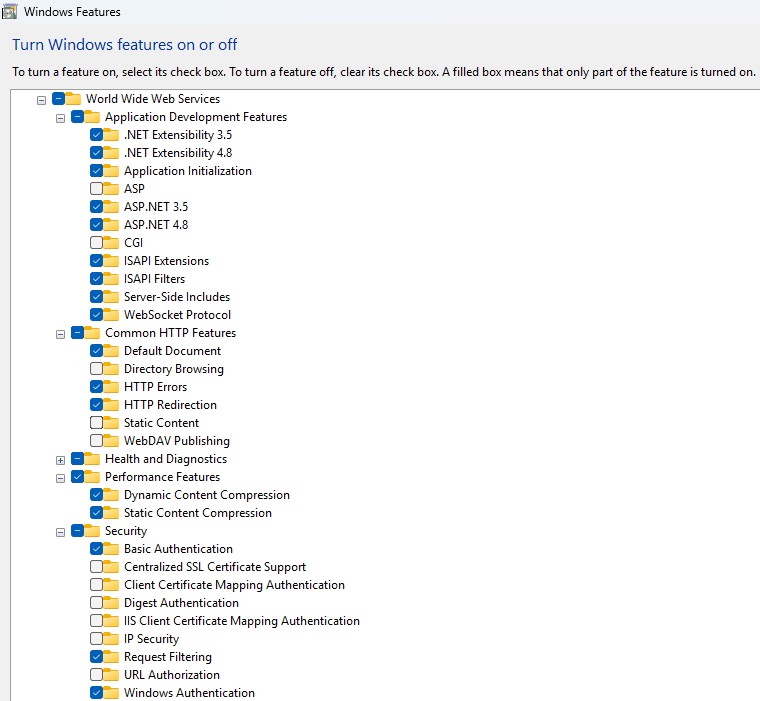Enable the CGI checkbox

pos(96,242)
